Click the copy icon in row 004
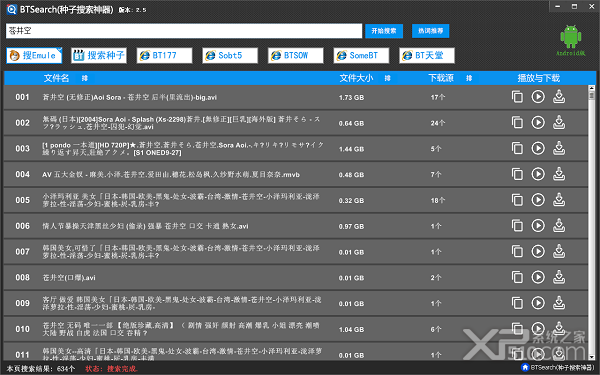The image size is (600, 375). coord(517,174)
